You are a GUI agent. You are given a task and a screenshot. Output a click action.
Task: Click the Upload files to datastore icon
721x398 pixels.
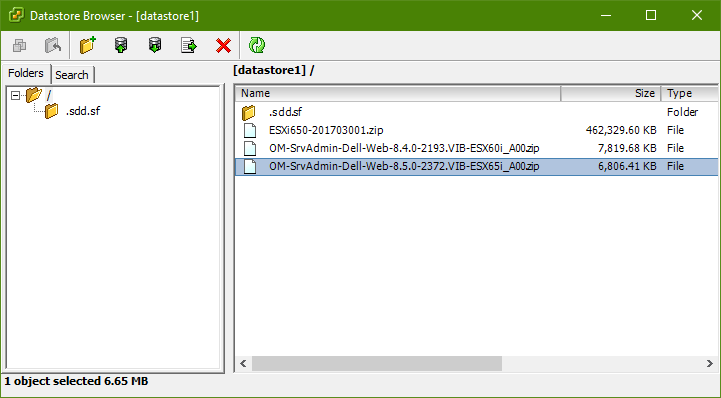click(x=121, y=45)
